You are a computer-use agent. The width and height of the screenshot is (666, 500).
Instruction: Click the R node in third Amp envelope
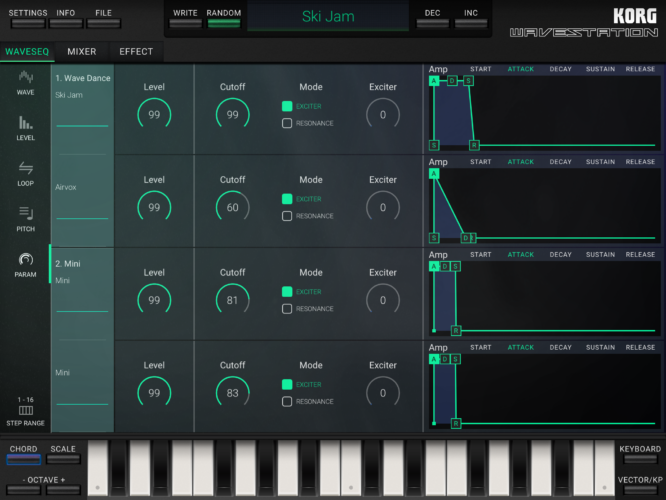tap(456, 331)
